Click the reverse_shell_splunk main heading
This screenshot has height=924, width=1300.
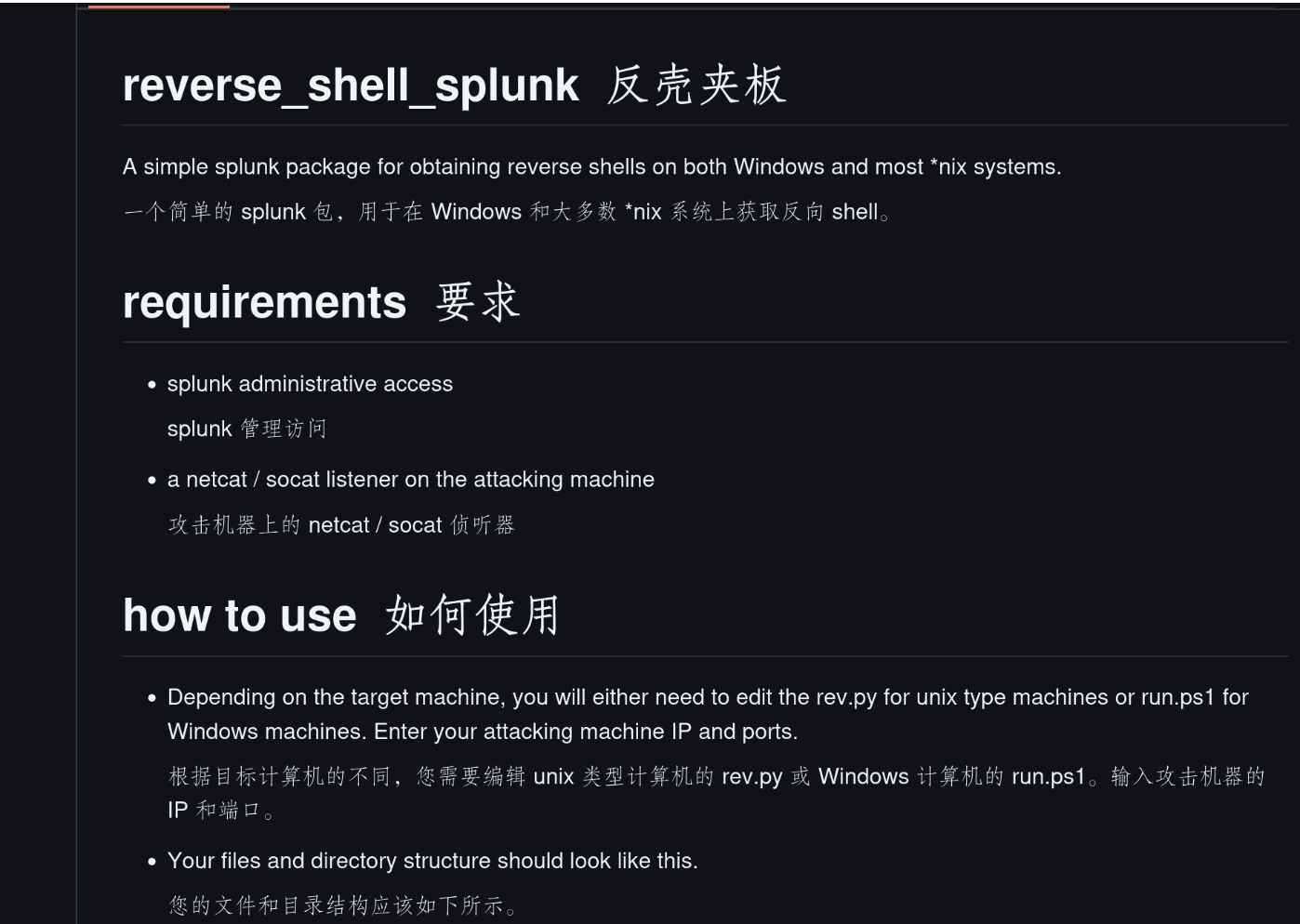point(351,86)
